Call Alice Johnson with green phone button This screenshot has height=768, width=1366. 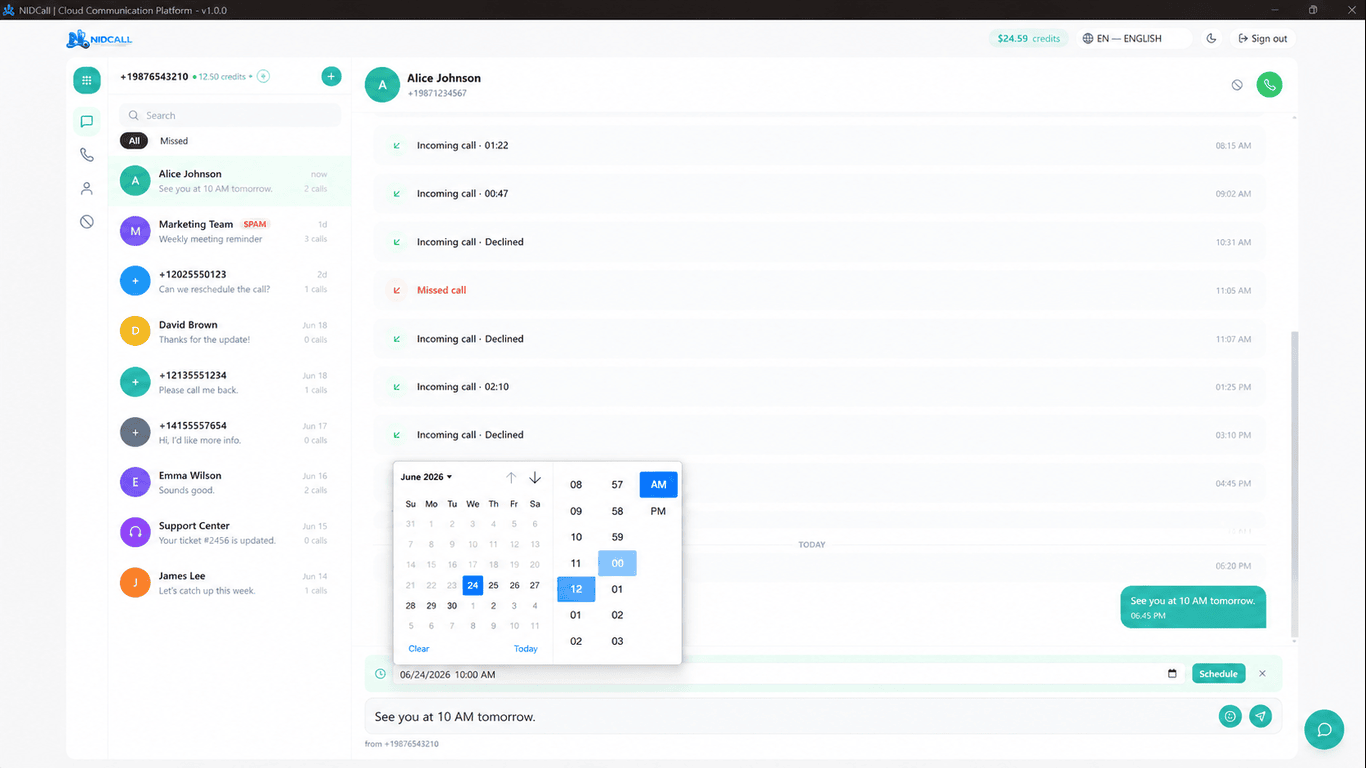(1269, 85)
